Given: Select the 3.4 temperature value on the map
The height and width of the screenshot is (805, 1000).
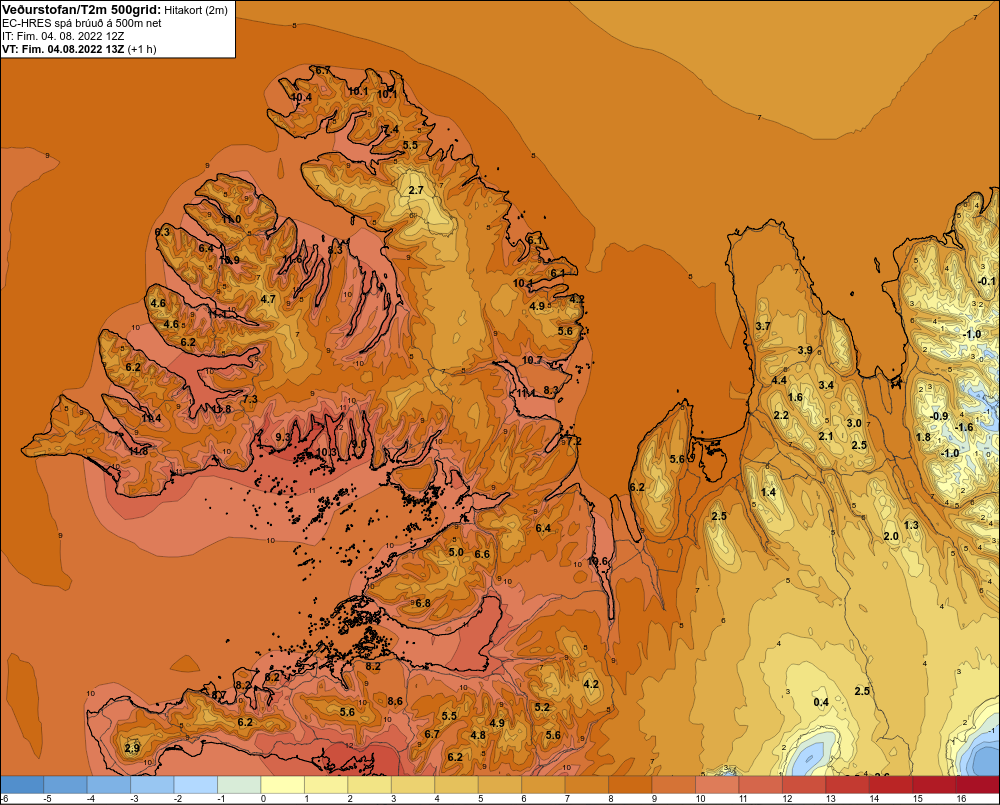Looking at the screenshot, I should click(826, 385).
